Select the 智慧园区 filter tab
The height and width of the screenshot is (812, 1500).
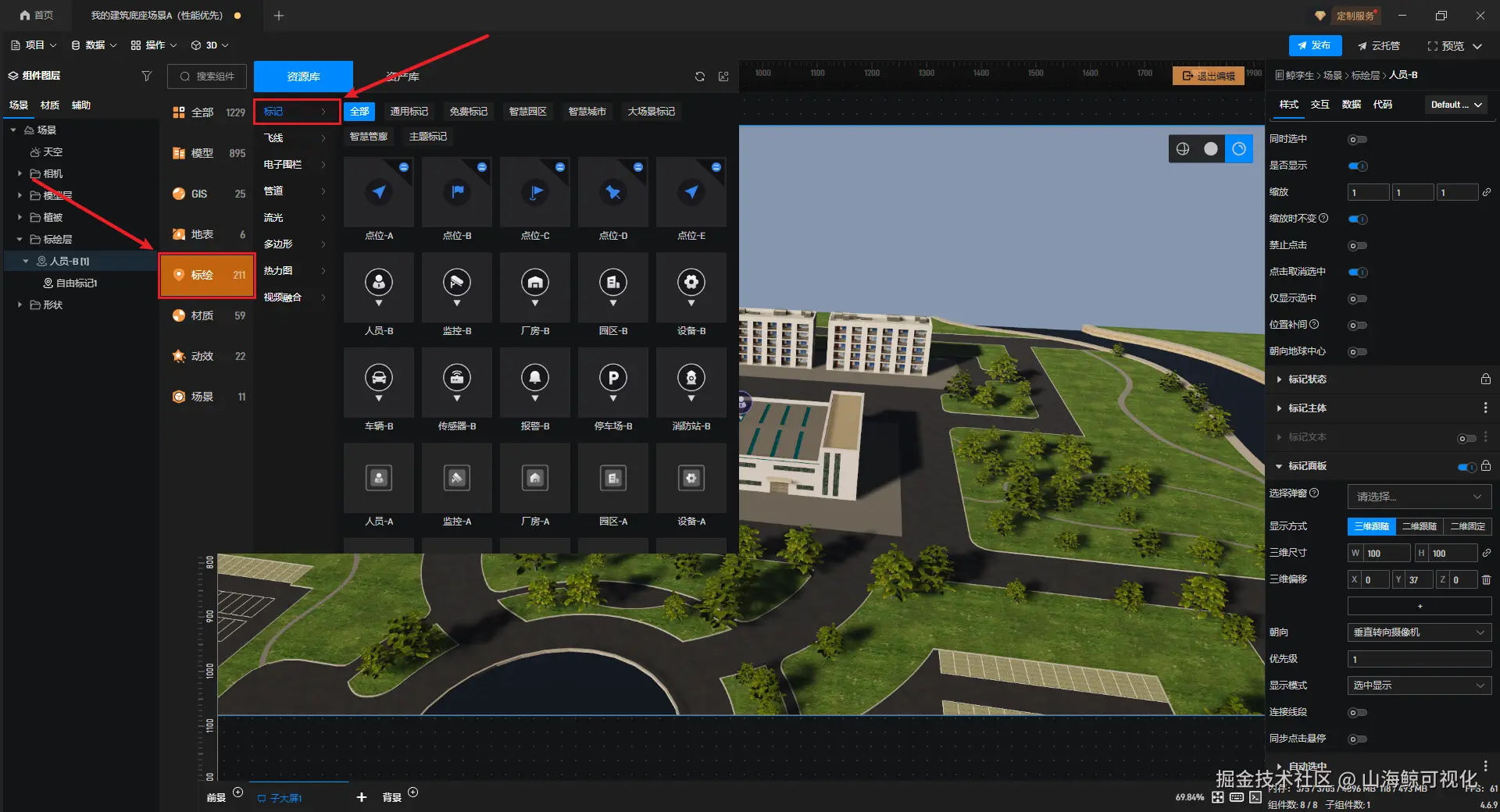point(528,112)
